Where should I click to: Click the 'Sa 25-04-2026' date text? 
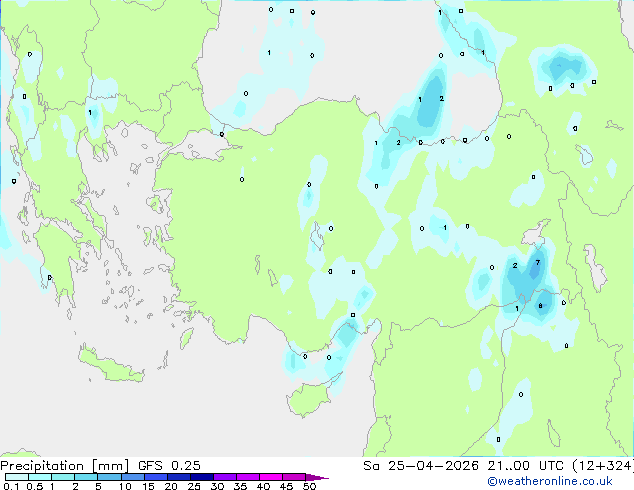[421, 466]
